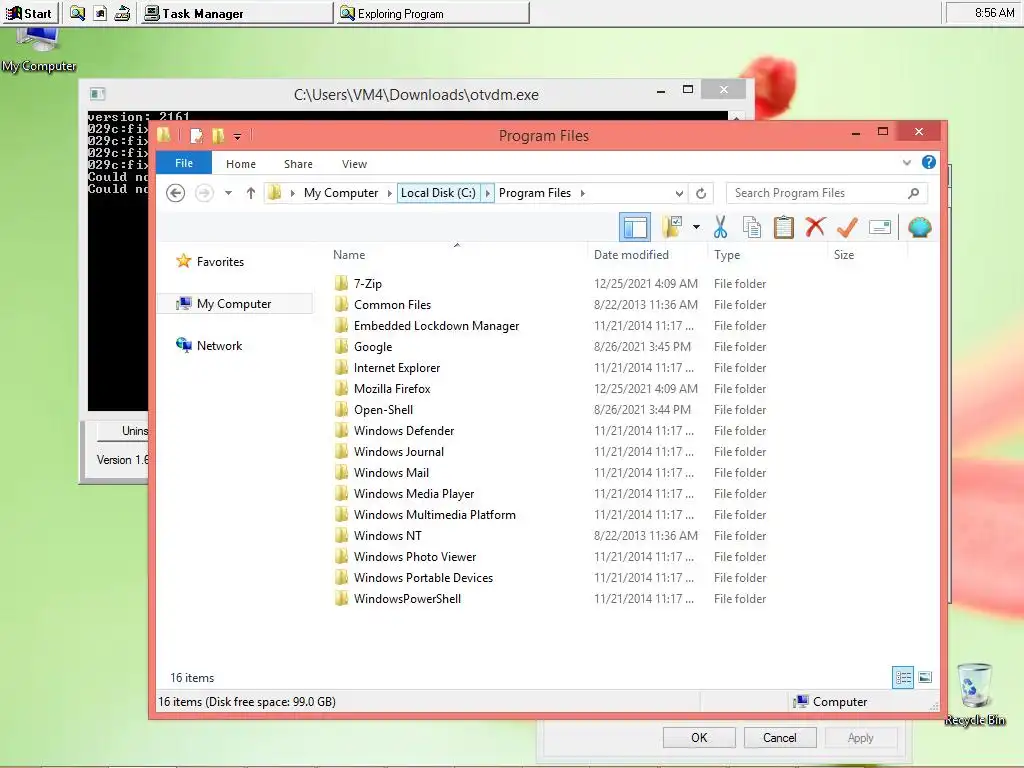Click the Local Disk (C:) breadcrumb
The width and height of the screenshot is (1024, 768).
(x=438, y=193)
